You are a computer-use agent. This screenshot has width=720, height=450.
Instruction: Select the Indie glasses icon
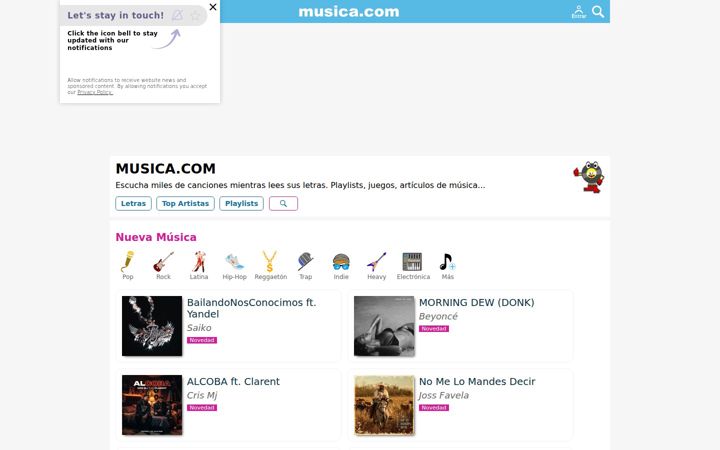point(341,262)
